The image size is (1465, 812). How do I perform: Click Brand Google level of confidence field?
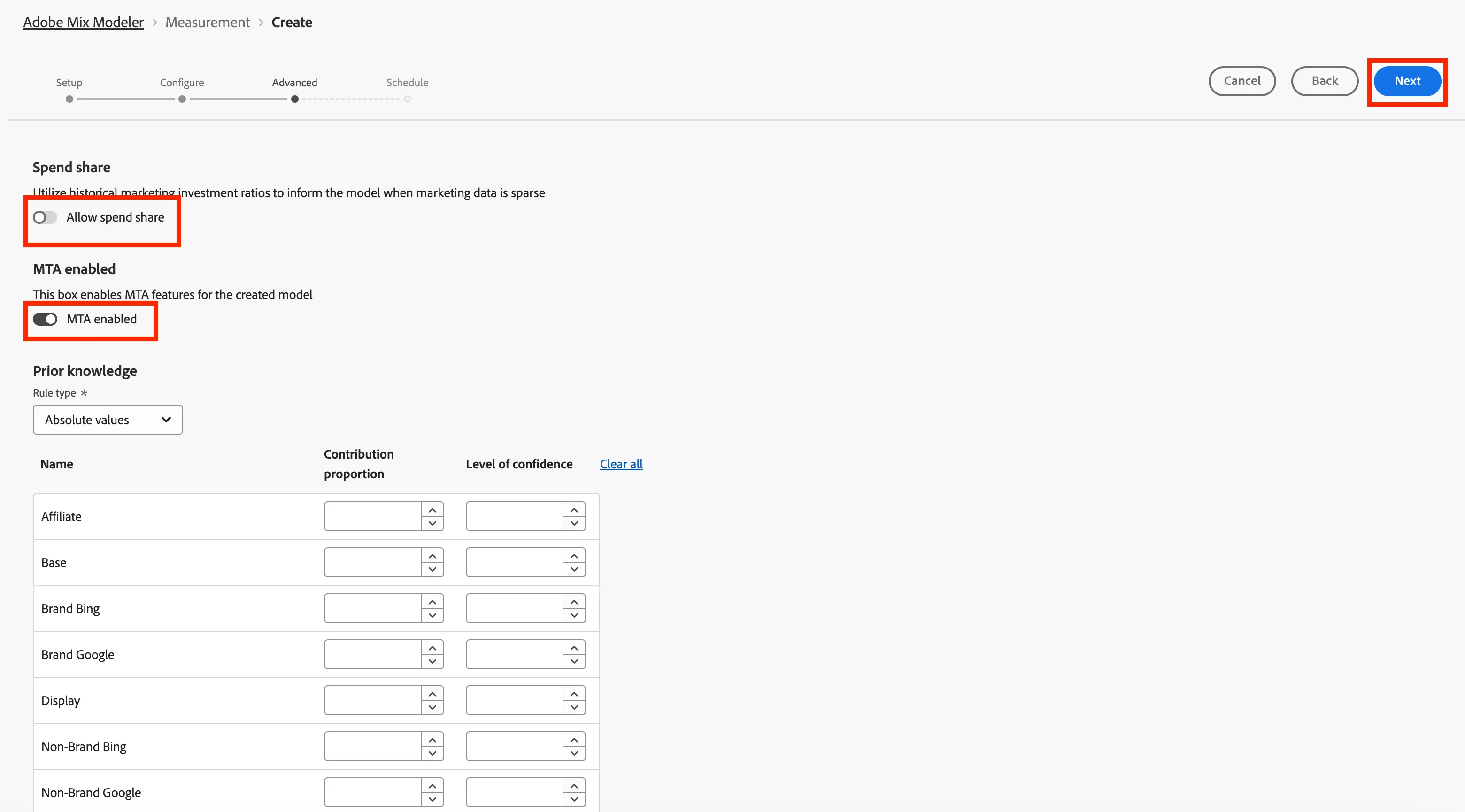coord(515,654)
